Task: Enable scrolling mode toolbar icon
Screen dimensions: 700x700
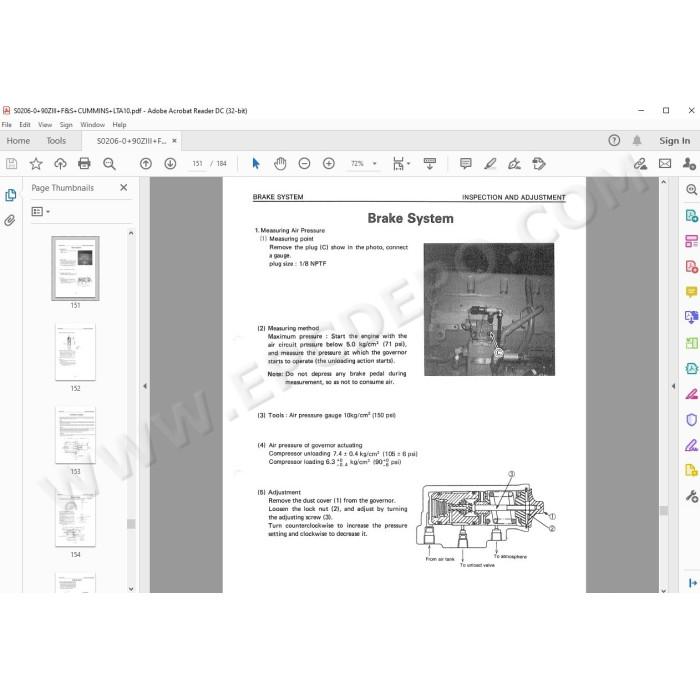Action: point(430,164)
